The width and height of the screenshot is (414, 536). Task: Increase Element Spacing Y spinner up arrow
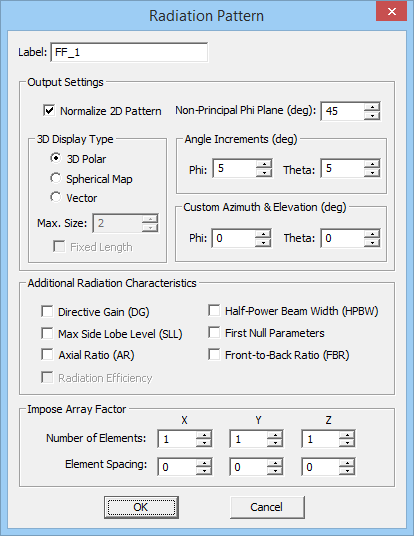275,463
